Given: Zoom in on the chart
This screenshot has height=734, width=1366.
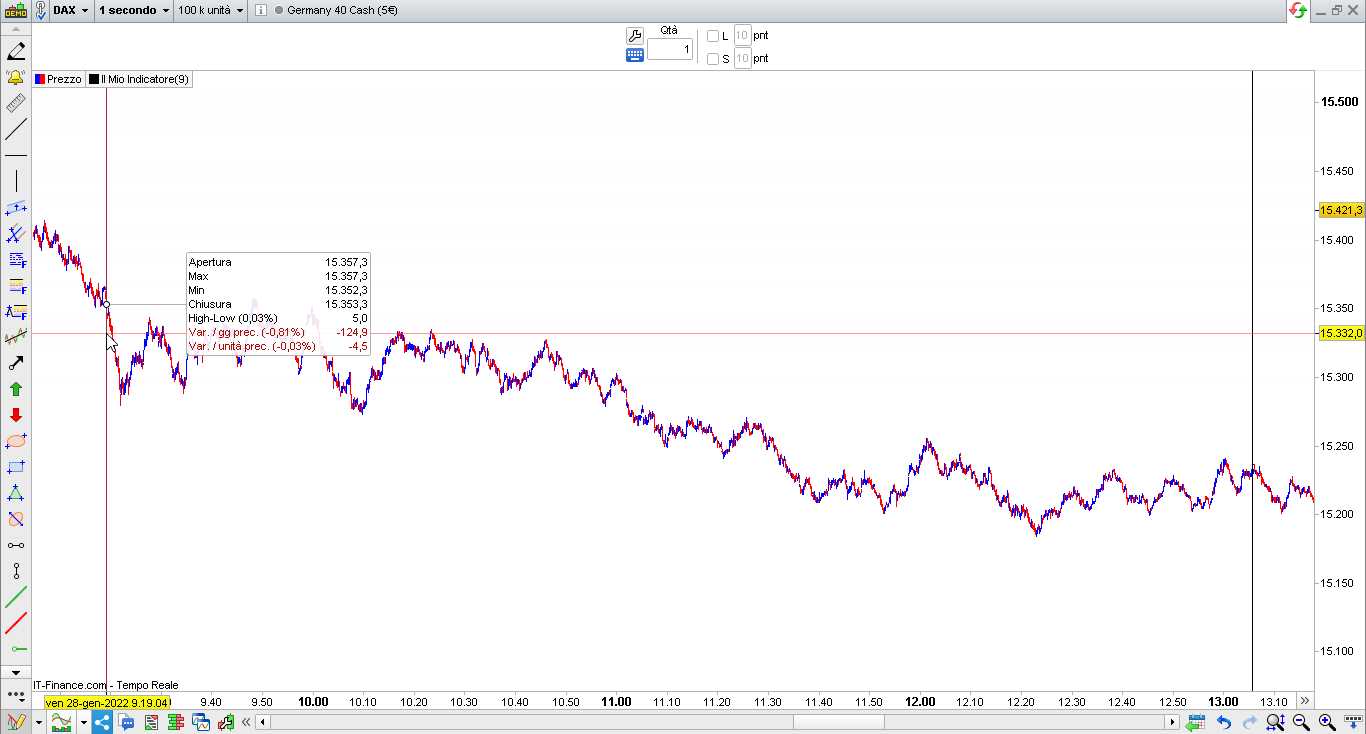Looking at the screenshot, I should [1327, 722].
